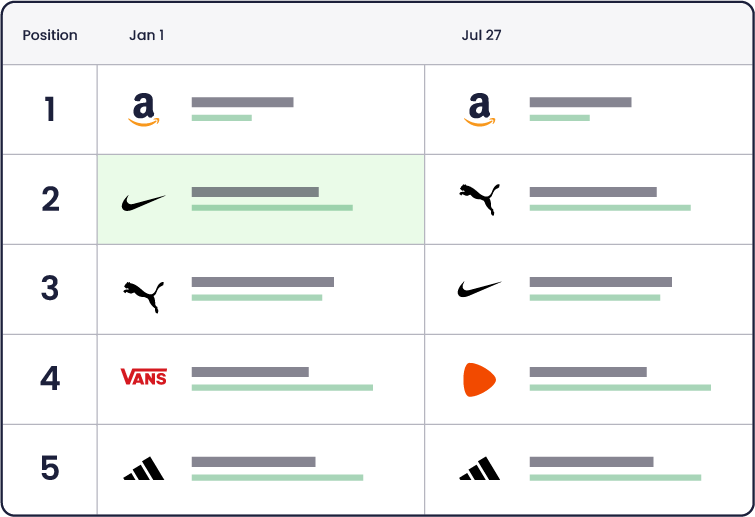
Task: Click the Amazon logo under Jul 27
Action: tap(479, 110)
